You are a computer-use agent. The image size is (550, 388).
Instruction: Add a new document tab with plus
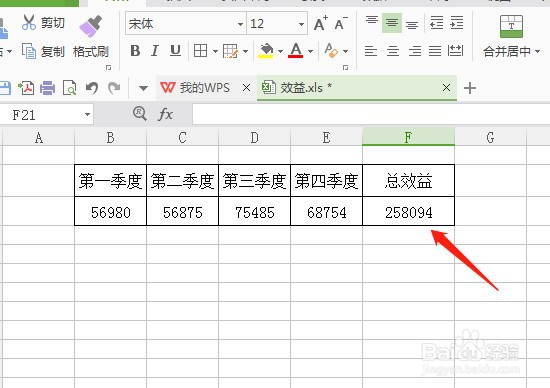[470, 88]
